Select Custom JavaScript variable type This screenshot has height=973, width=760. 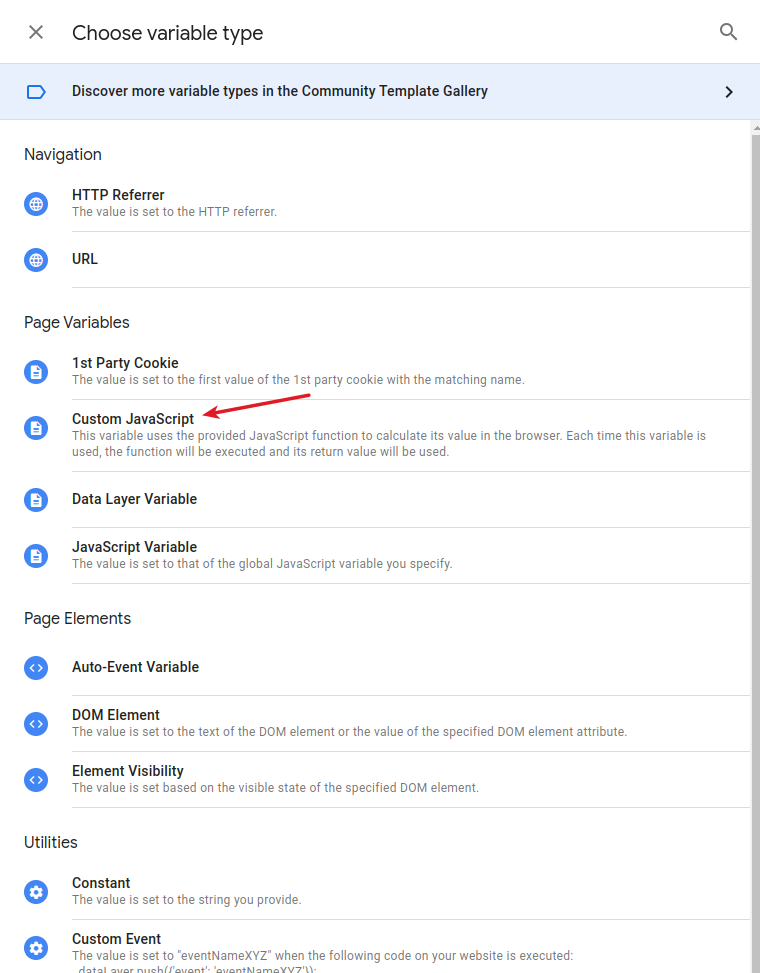(x=133, y=419)
